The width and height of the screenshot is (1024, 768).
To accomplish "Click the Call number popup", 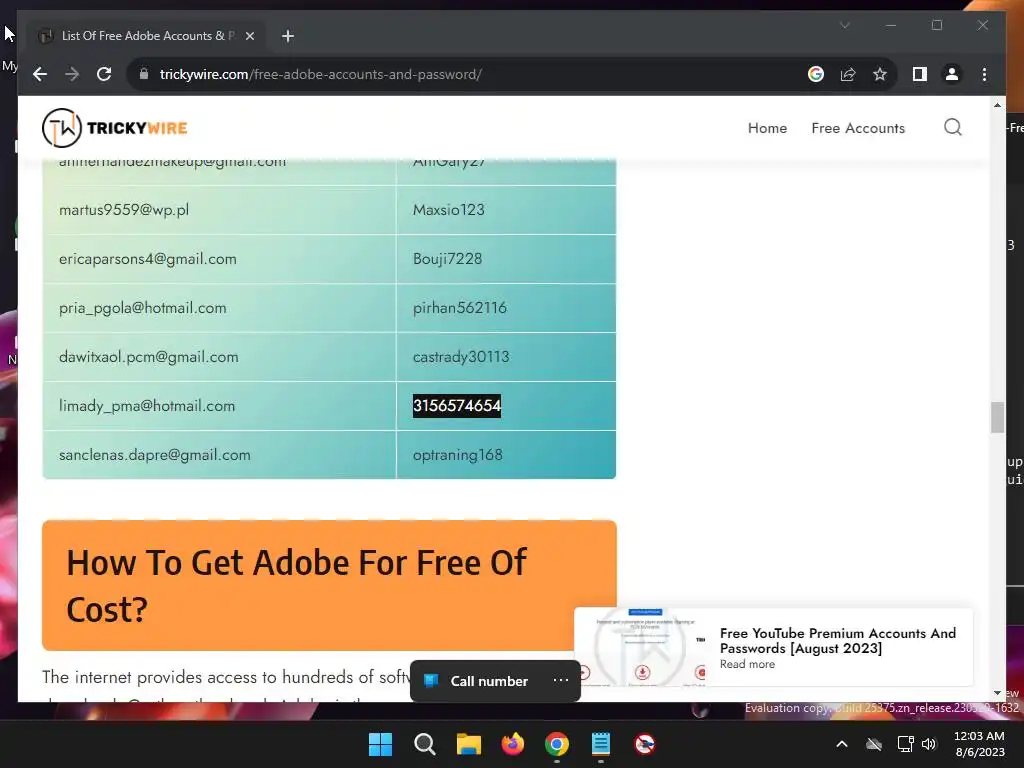I will (489, 681).
